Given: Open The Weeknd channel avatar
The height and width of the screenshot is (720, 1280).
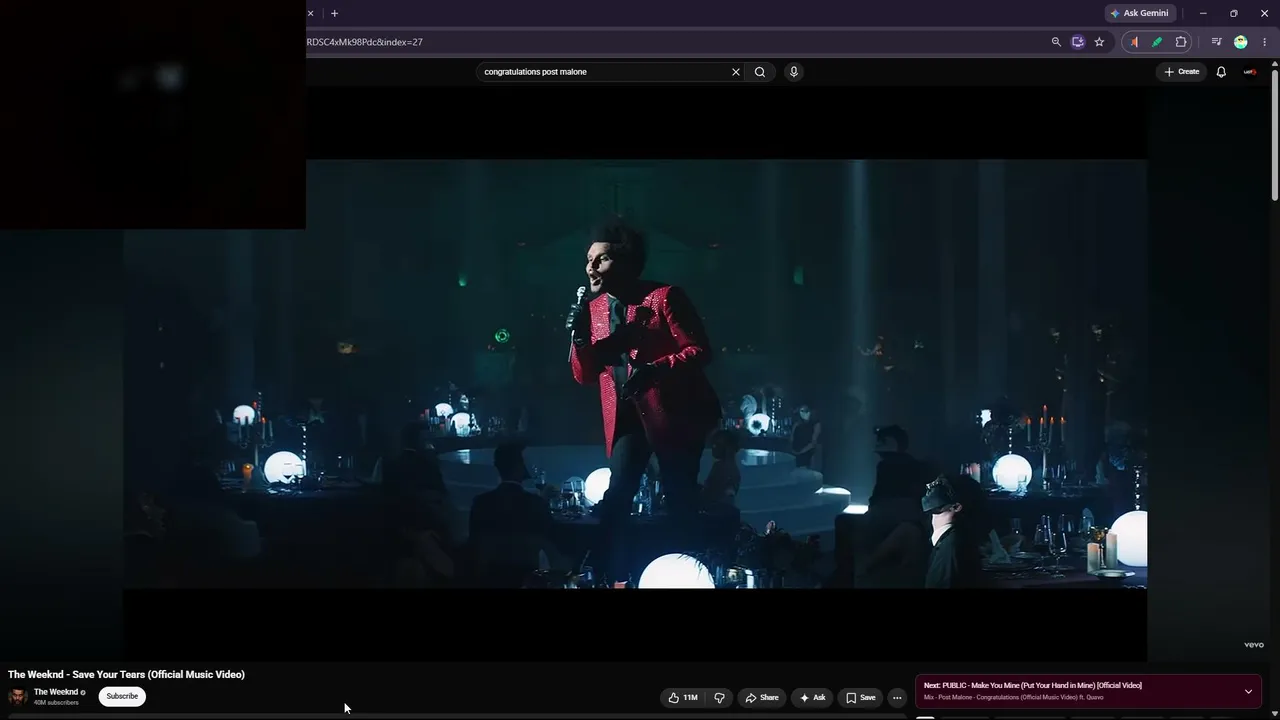Looking at the screenshot, I should pos(17,696).
